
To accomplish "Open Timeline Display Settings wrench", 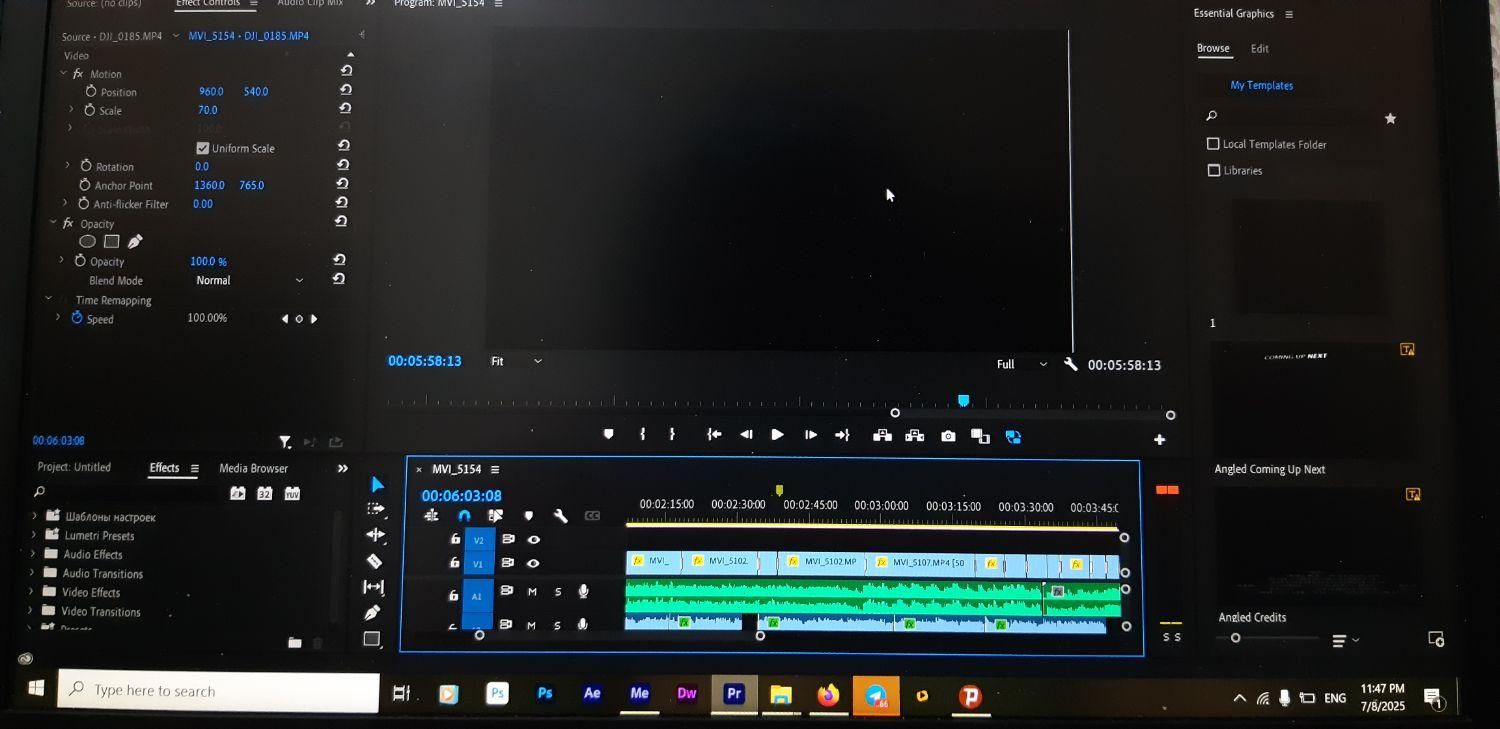I will [x=560, y=516].
